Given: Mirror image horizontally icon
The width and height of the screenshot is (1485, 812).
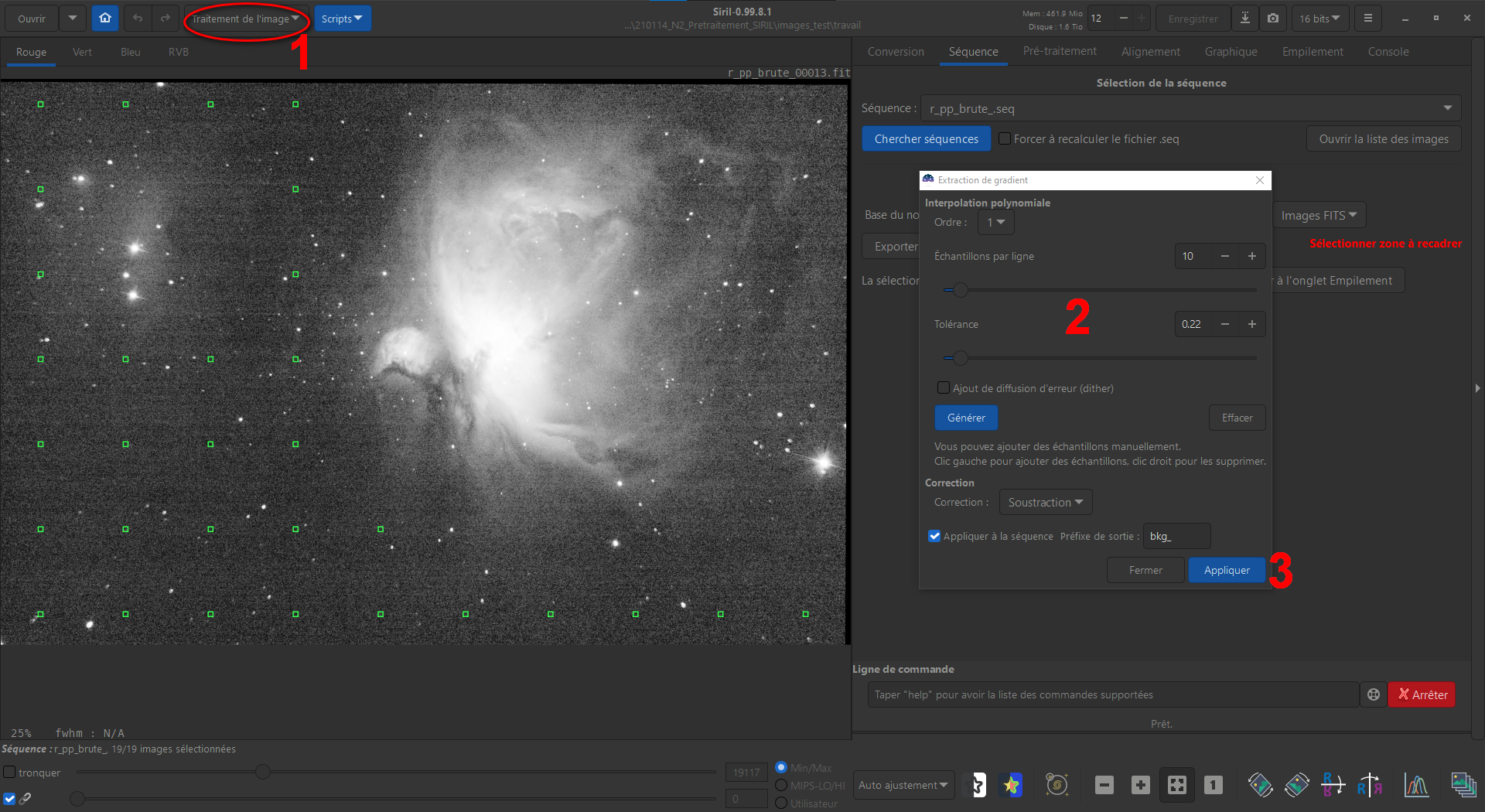Looking at the screenshot, I should click(x=1370, y=785).
